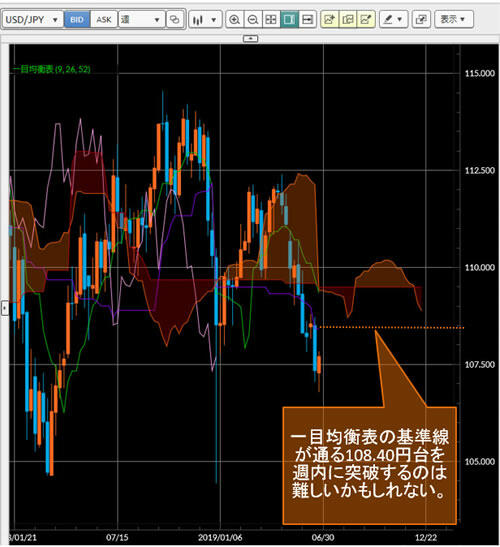Click the 06/30 date axis label
Viewport: 500px width, 547px height.
click(x=323, y=537)
